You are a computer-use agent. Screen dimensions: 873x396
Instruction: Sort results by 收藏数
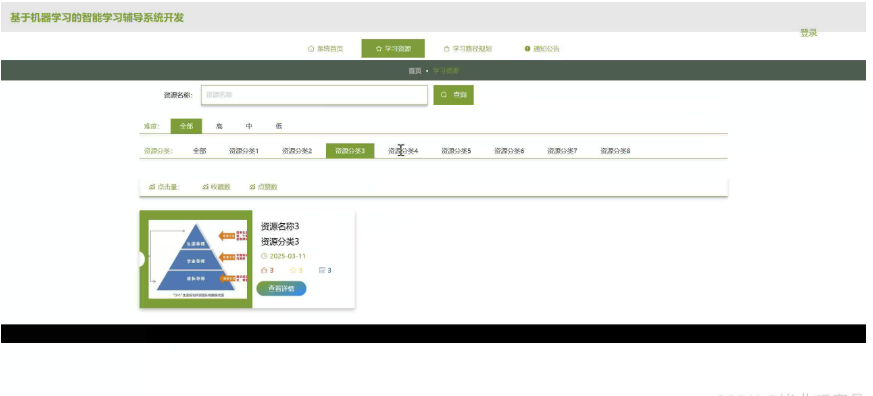click(x=216, y=187)
